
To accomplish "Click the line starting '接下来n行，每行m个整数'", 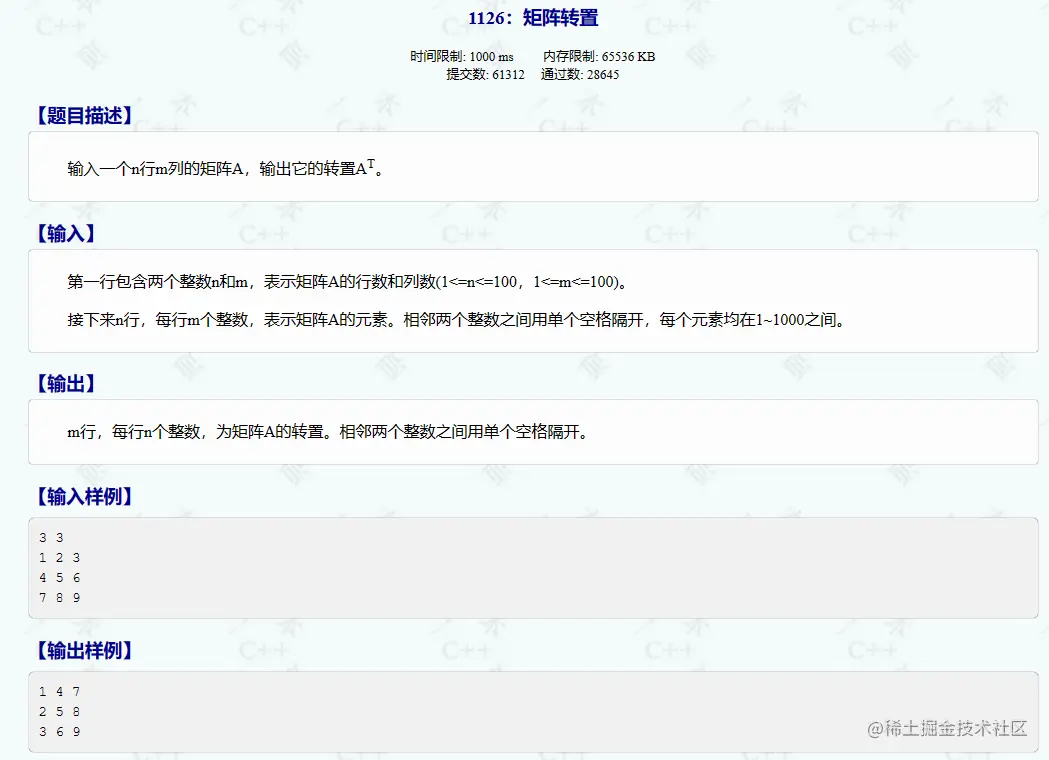I will point(456,320).
